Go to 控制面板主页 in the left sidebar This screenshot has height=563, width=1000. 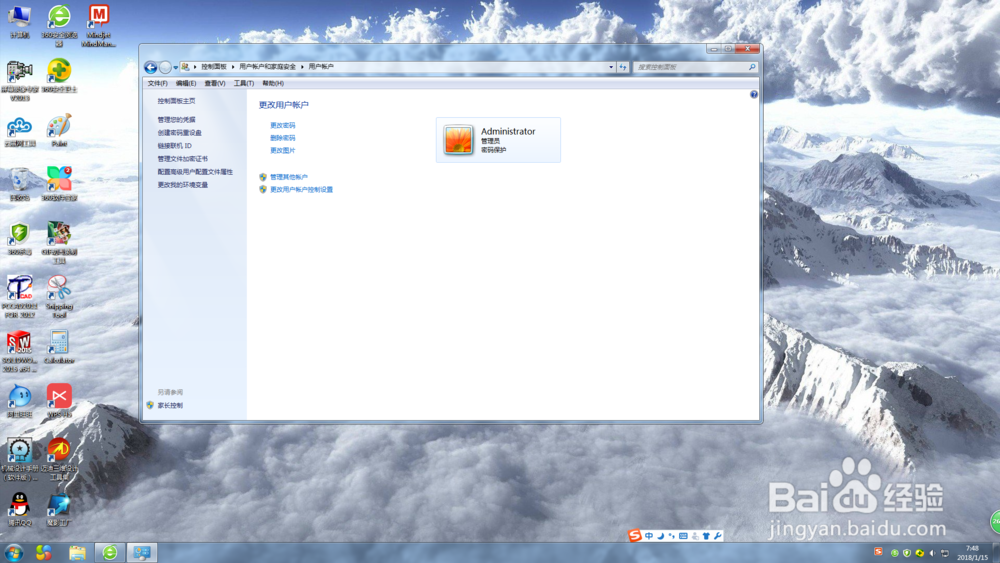pos(177,101)
